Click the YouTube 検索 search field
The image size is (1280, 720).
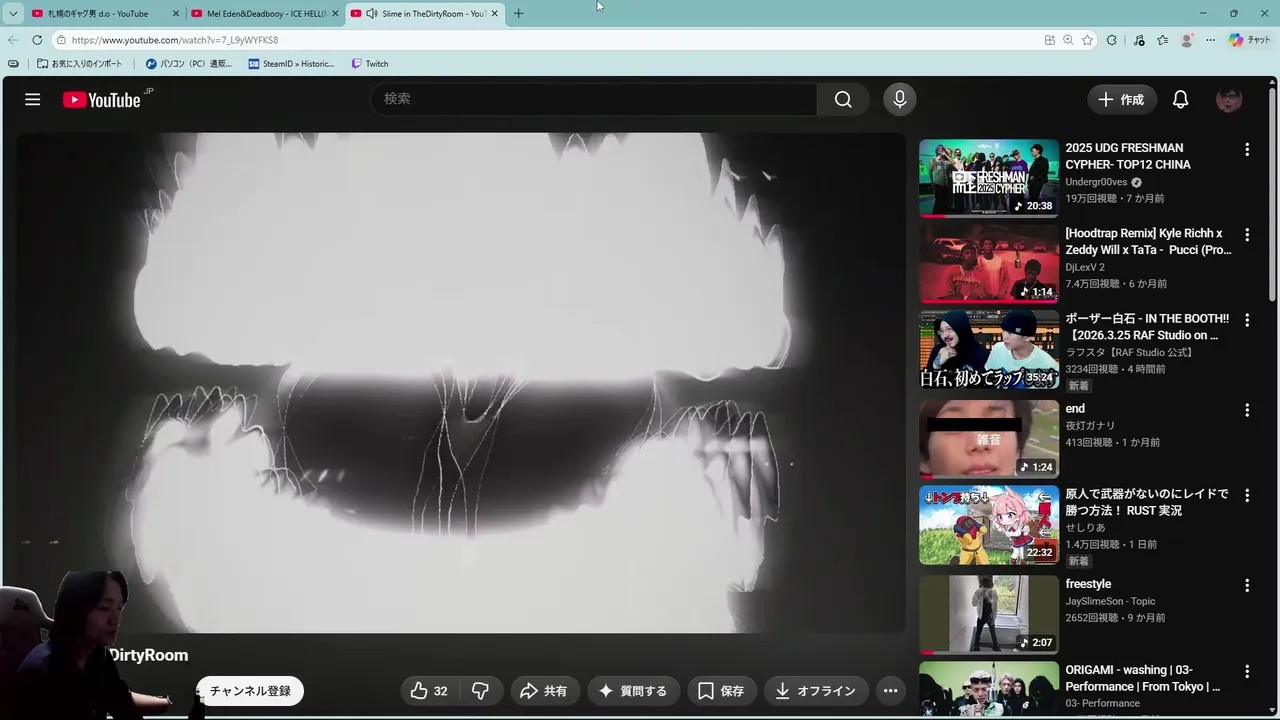pyautogui.click(x=595, y=99)
